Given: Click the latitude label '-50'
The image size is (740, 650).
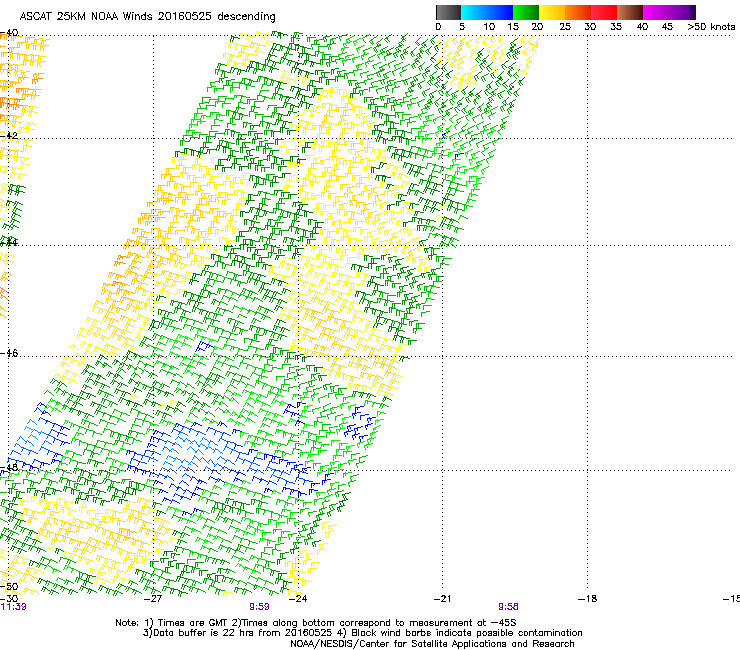Looking at the screenshot, I should click(9, 587).
